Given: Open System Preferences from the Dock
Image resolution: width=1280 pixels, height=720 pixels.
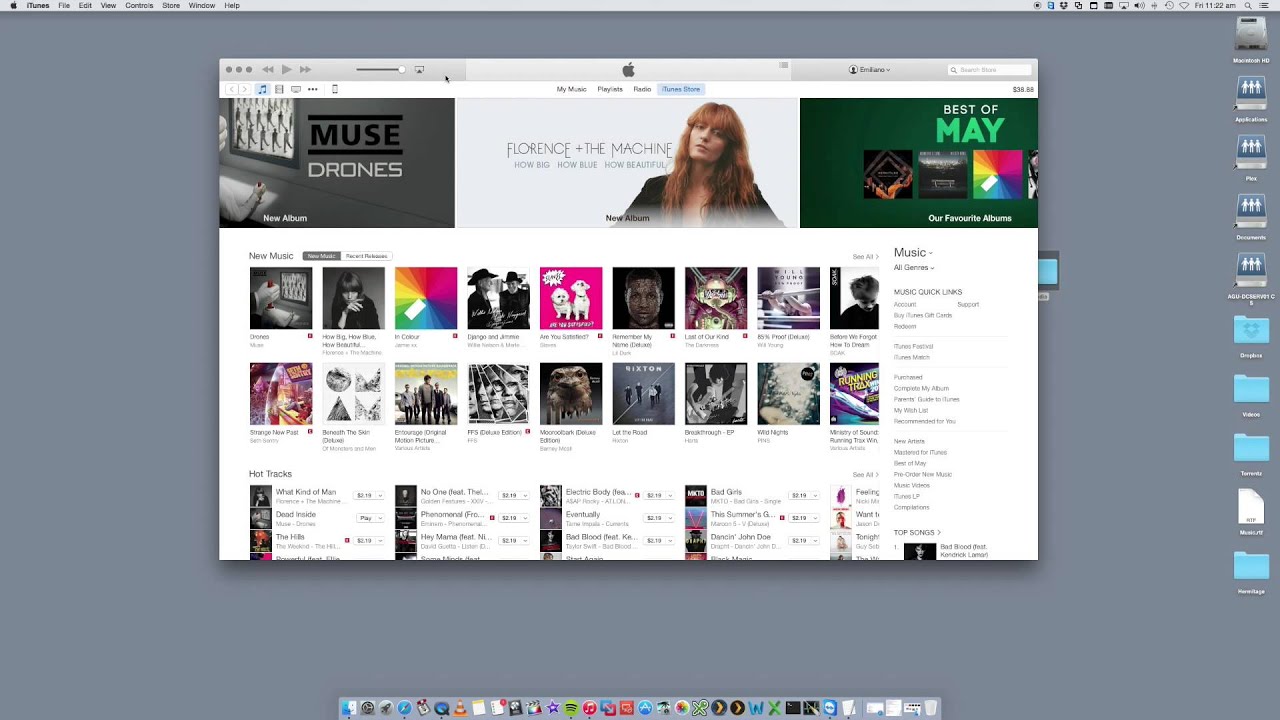Looking at the screenshot, I should (368, 708).
